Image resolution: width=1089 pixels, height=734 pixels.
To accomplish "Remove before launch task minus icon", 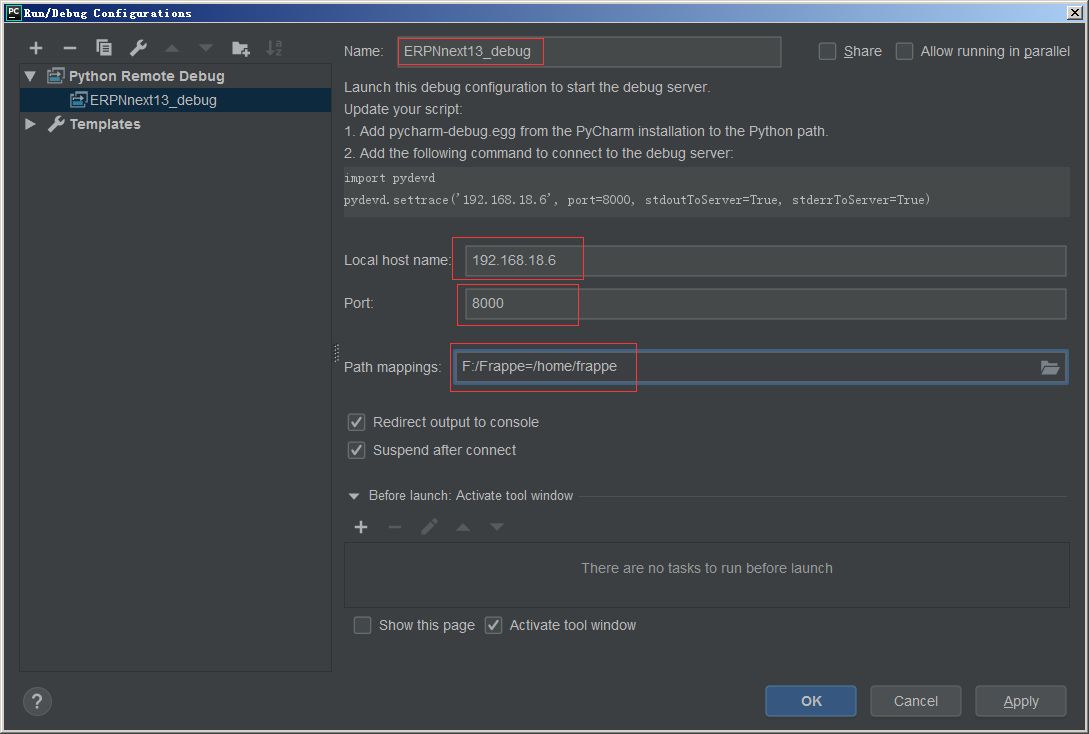I will (x=394, y=527).
